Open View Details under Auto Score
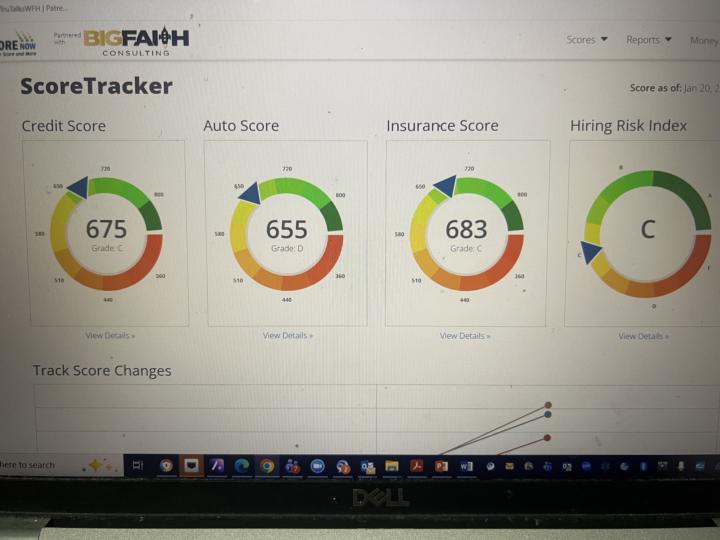The height and width of the screenshot is (540, 720). coord(287,336)
